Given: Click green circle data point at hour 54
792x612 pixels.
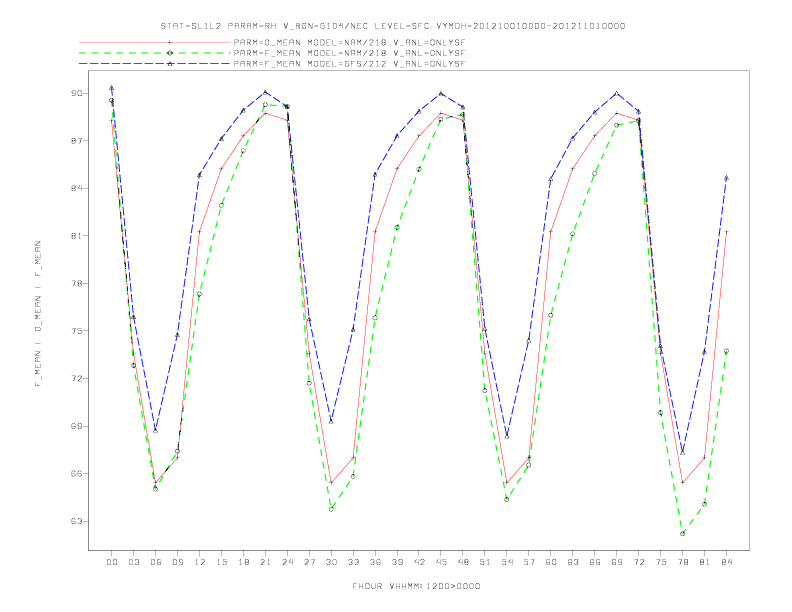Looking at the screenshot, I should [x=507, y=499].
